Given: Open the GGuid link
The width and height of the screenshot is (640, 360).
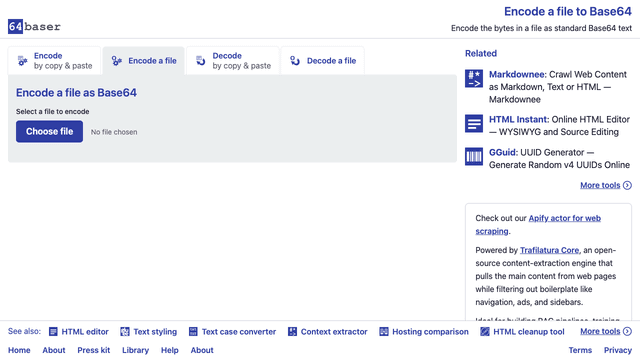Looking at the screenshot, I should pyautogui.click(x=503, y=152).
